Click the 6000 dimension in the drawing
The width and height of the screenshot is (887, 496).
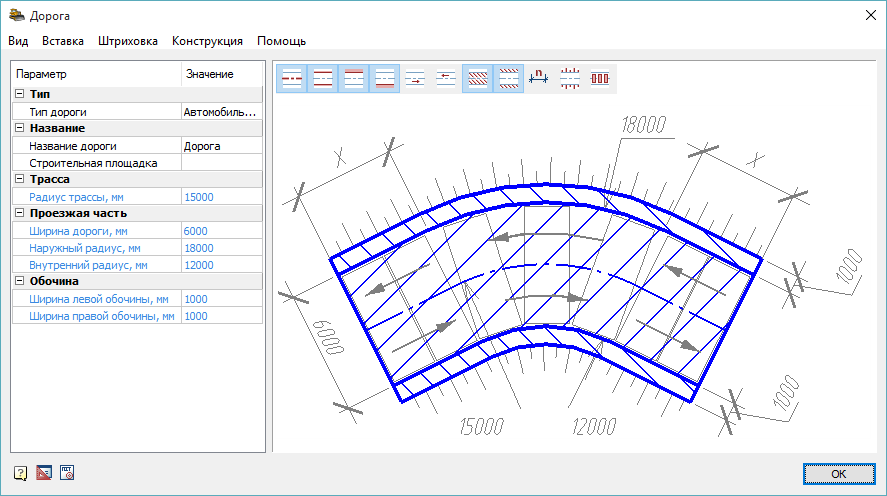point(328,337)
